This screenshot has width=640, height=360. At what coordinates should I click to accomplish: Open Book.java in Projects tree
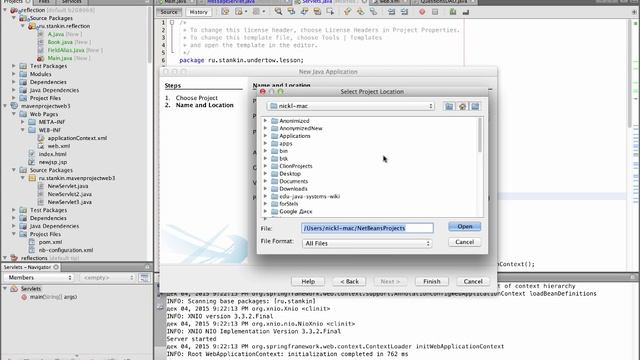[x=60, y=42]
